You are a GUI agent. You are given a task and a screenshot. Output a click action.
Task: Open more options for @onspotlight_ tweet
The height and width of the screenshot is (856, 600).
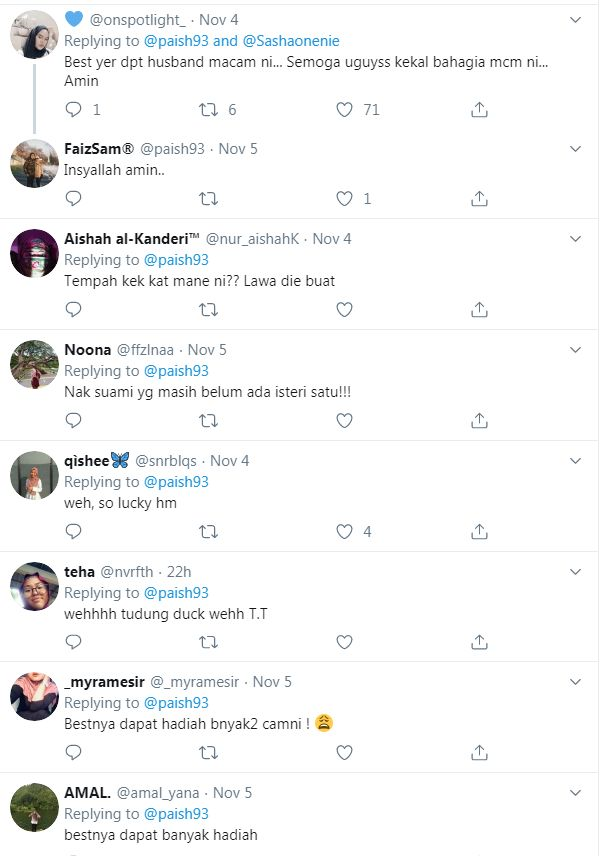[x=575, y=20]
